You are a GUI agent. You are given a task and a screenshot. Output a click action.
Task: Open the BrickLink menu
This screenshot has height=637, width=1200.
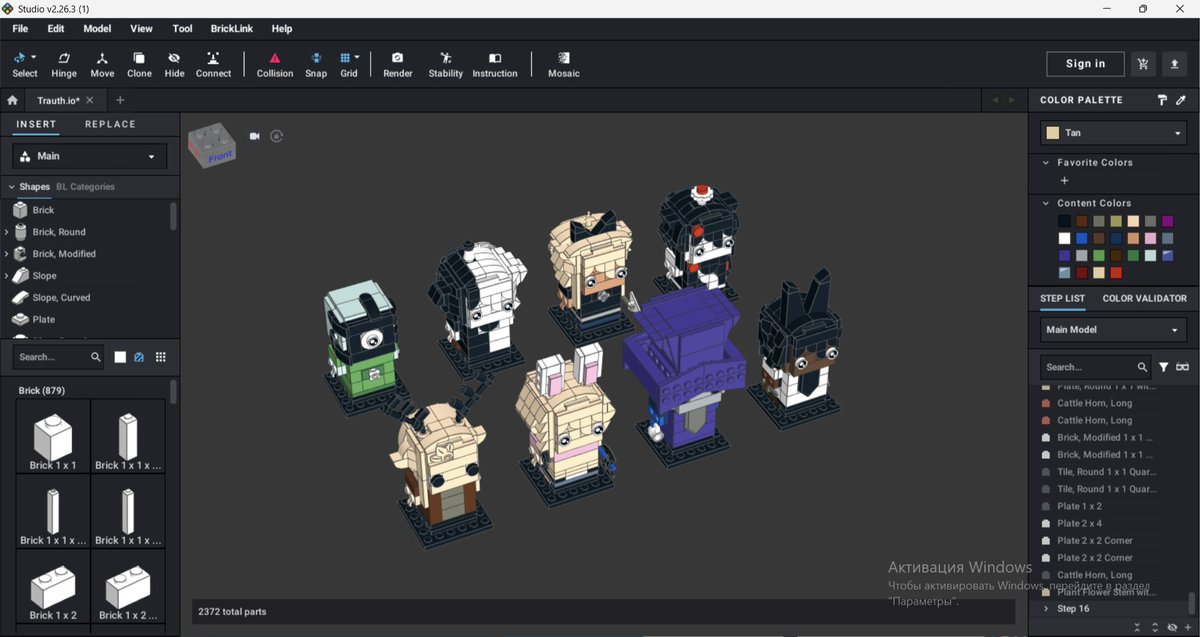232,29
